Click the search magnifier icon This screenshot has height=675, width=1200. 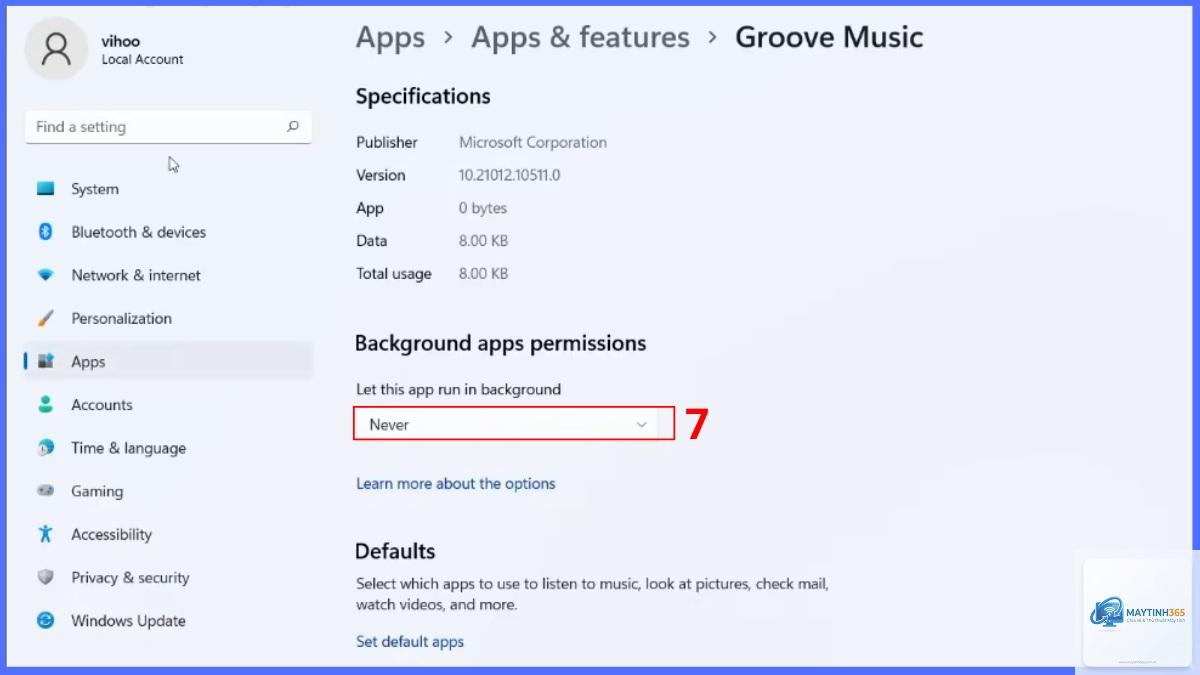click(293, 127)
